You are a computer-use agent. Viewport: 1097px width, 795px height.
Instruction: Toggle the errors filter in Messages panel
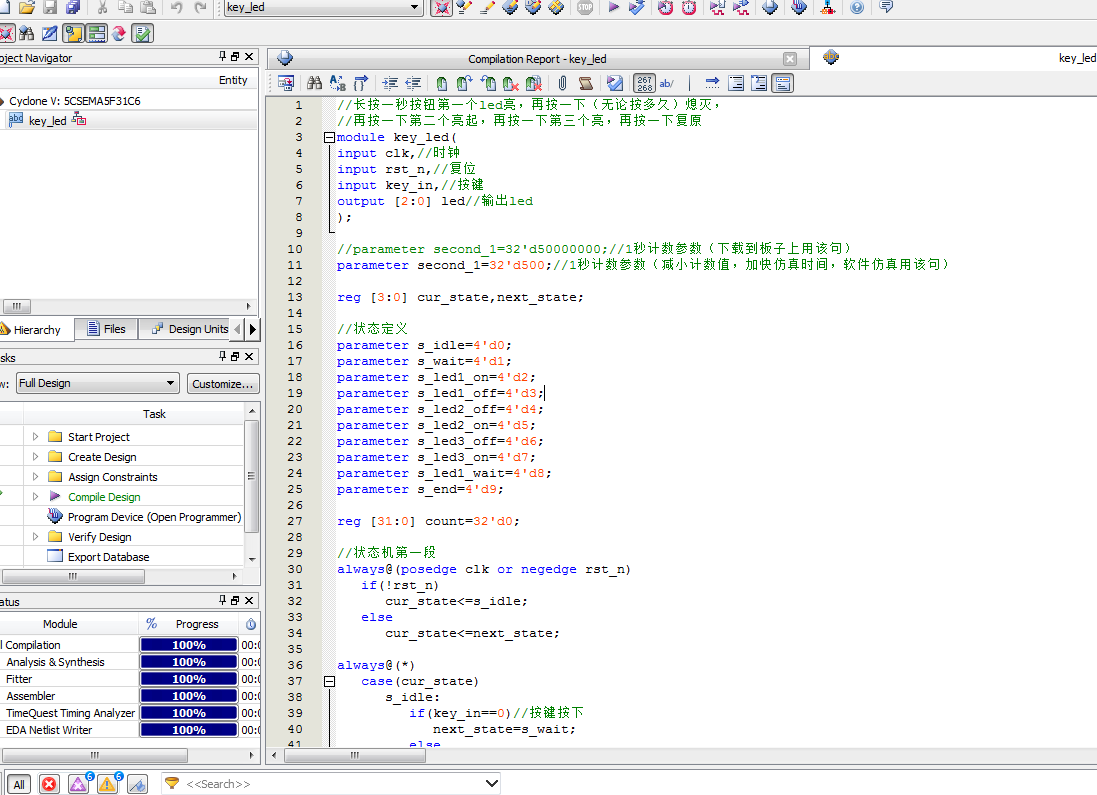click(x=49, y=784)
